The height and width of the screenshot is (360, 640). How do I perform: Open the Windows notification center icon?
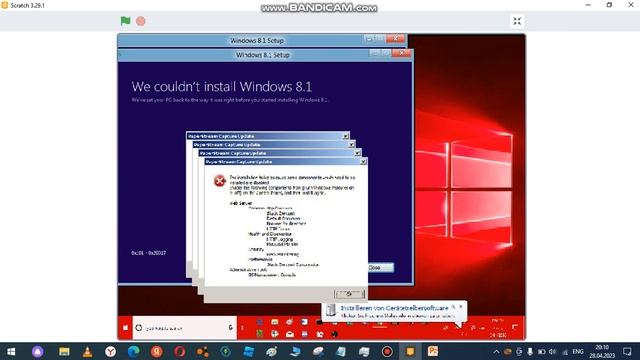point(627,351)
